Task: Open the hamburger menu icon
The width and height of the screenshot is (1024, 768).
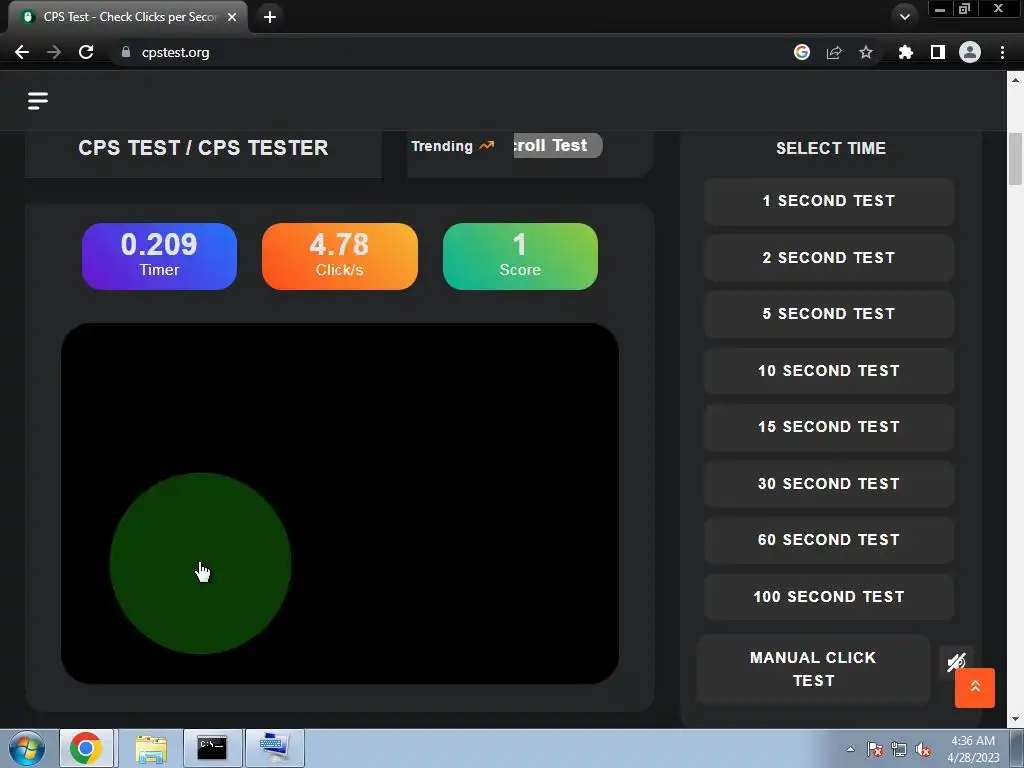Action: pyautogui.click(x=38, y=101)
